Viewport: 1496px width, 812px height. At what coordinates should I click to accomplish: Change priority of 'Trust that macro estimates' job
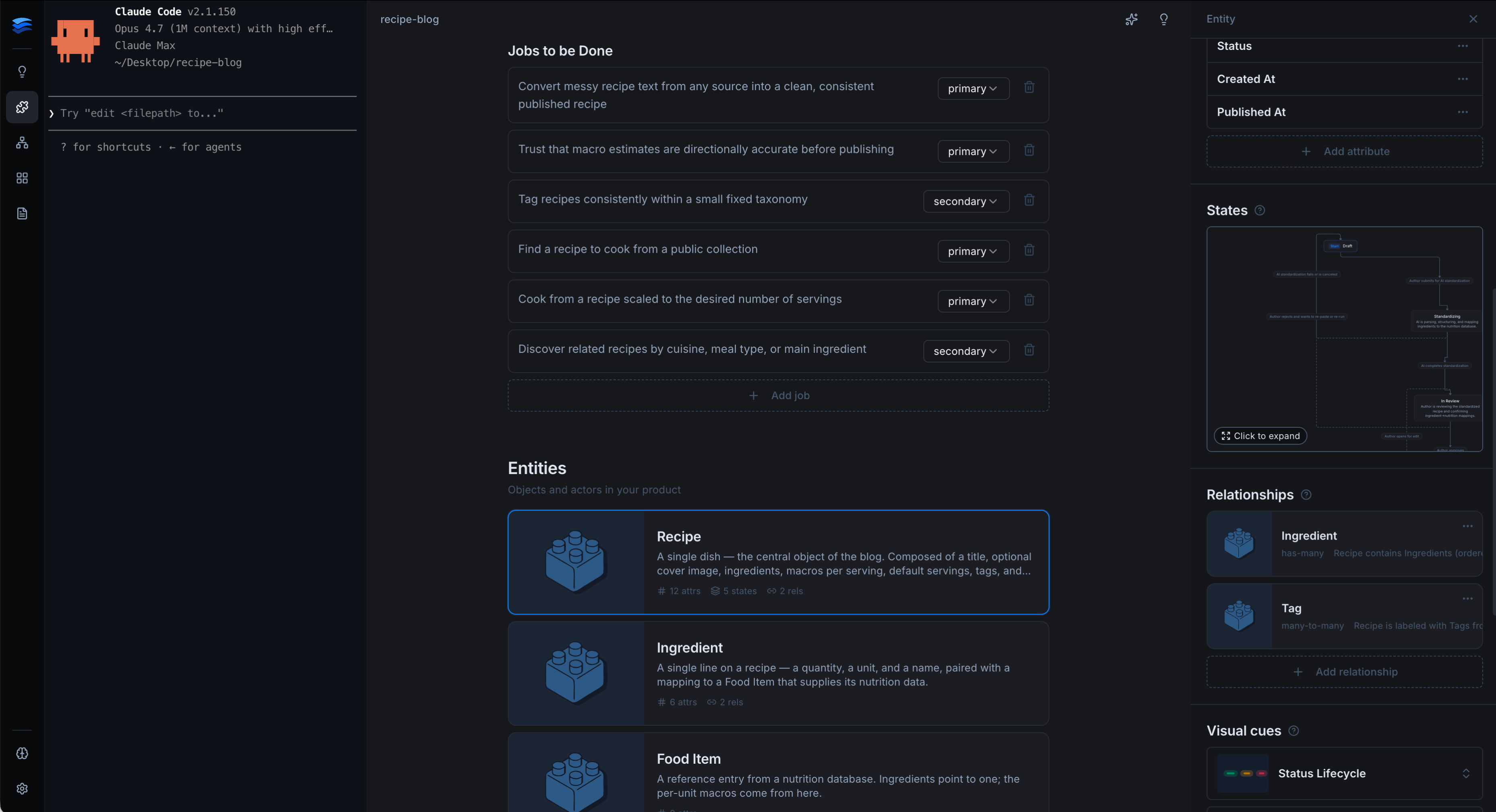973,151
